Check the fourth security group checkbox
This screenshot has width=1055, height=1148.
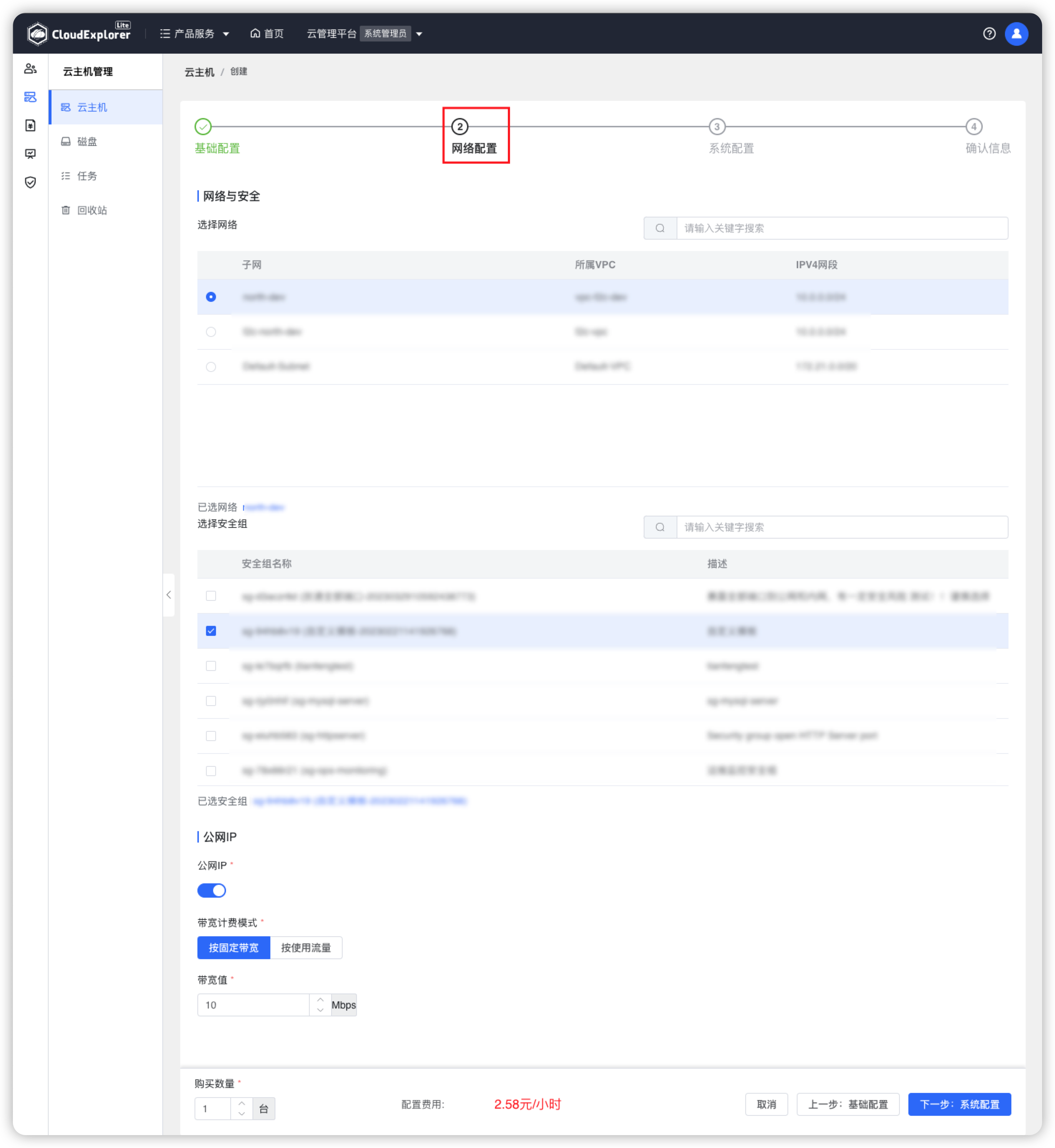pos(211,701)
